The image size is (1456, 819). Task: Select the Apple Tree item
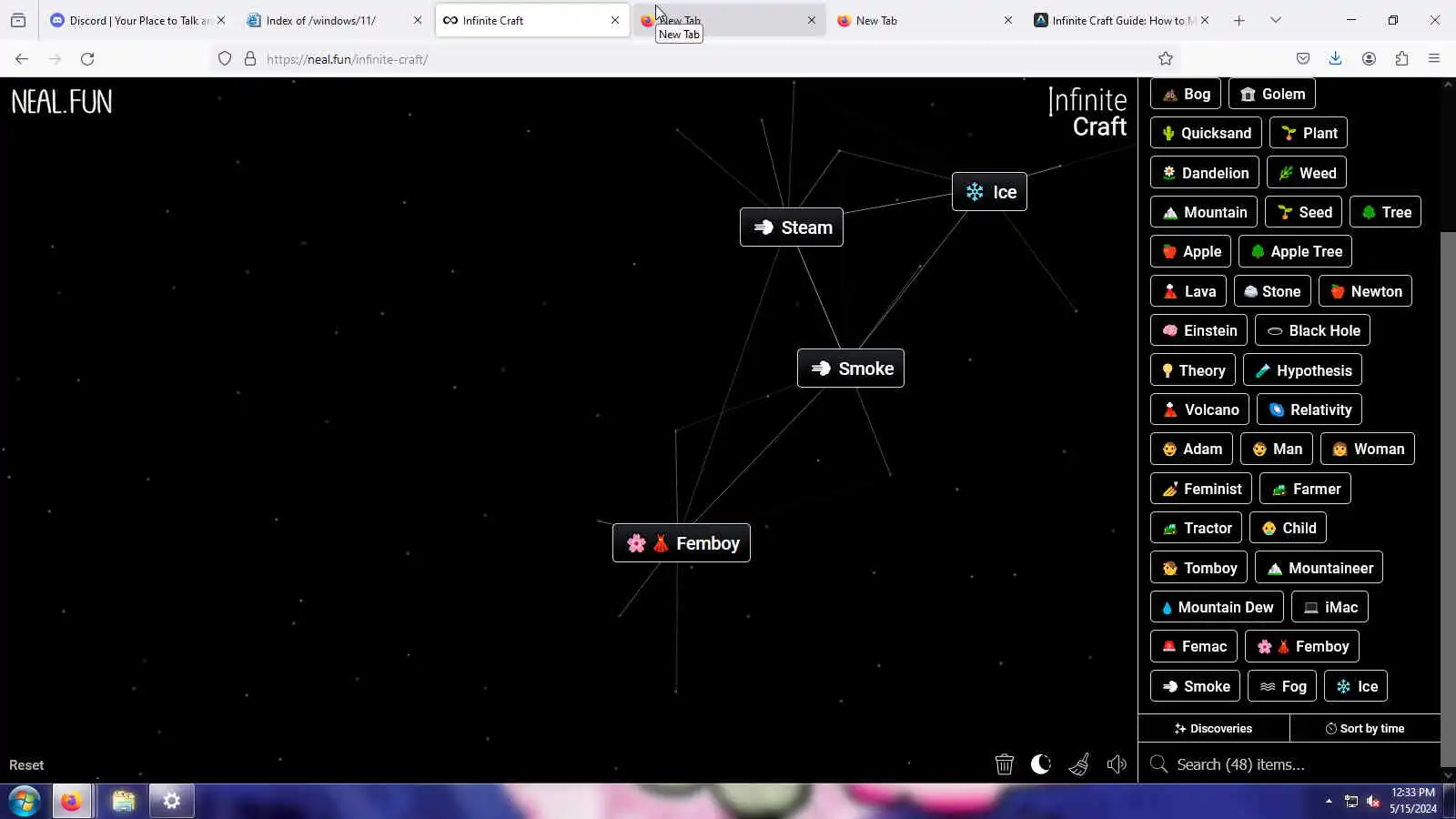click(x=1296, y=251)
